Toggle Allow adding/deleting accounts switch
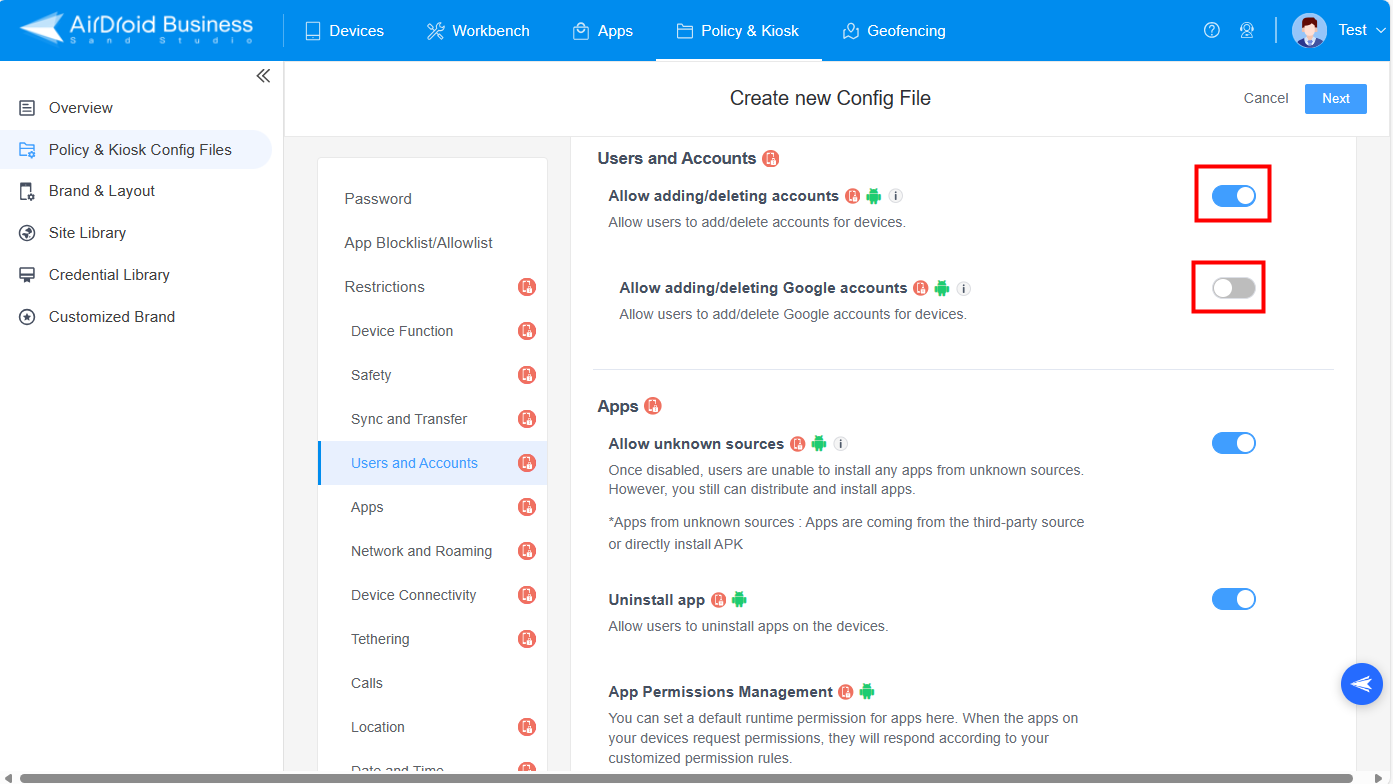The height and width of the screenshot is (784, 1393). click(1234, 196)
